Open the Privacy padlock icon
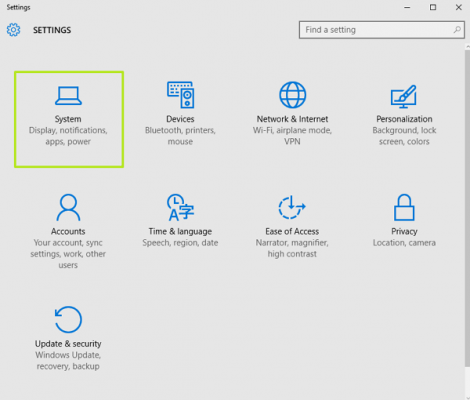Screen dimensions: 470x400 (404, 208)
